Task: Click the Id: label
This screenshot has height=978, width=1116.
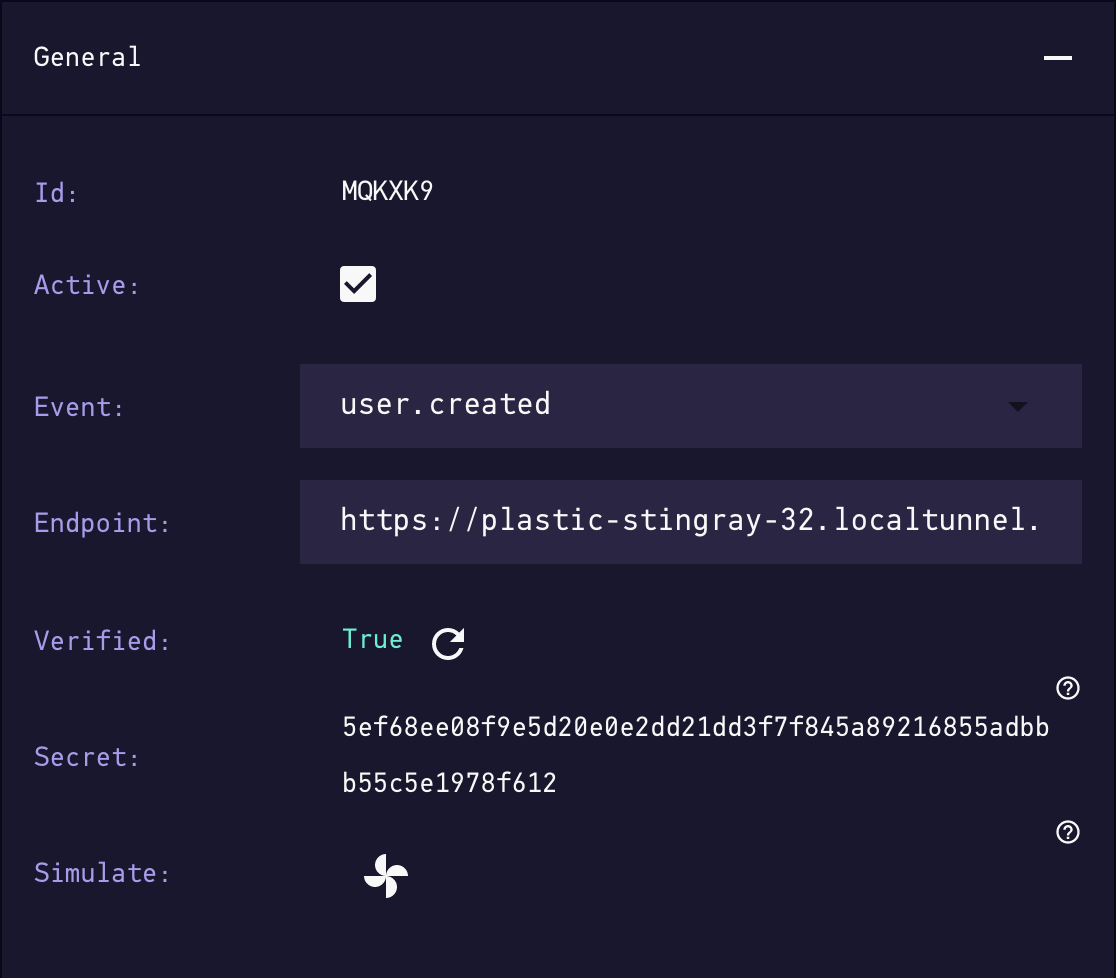Action: tap(56, 192)
